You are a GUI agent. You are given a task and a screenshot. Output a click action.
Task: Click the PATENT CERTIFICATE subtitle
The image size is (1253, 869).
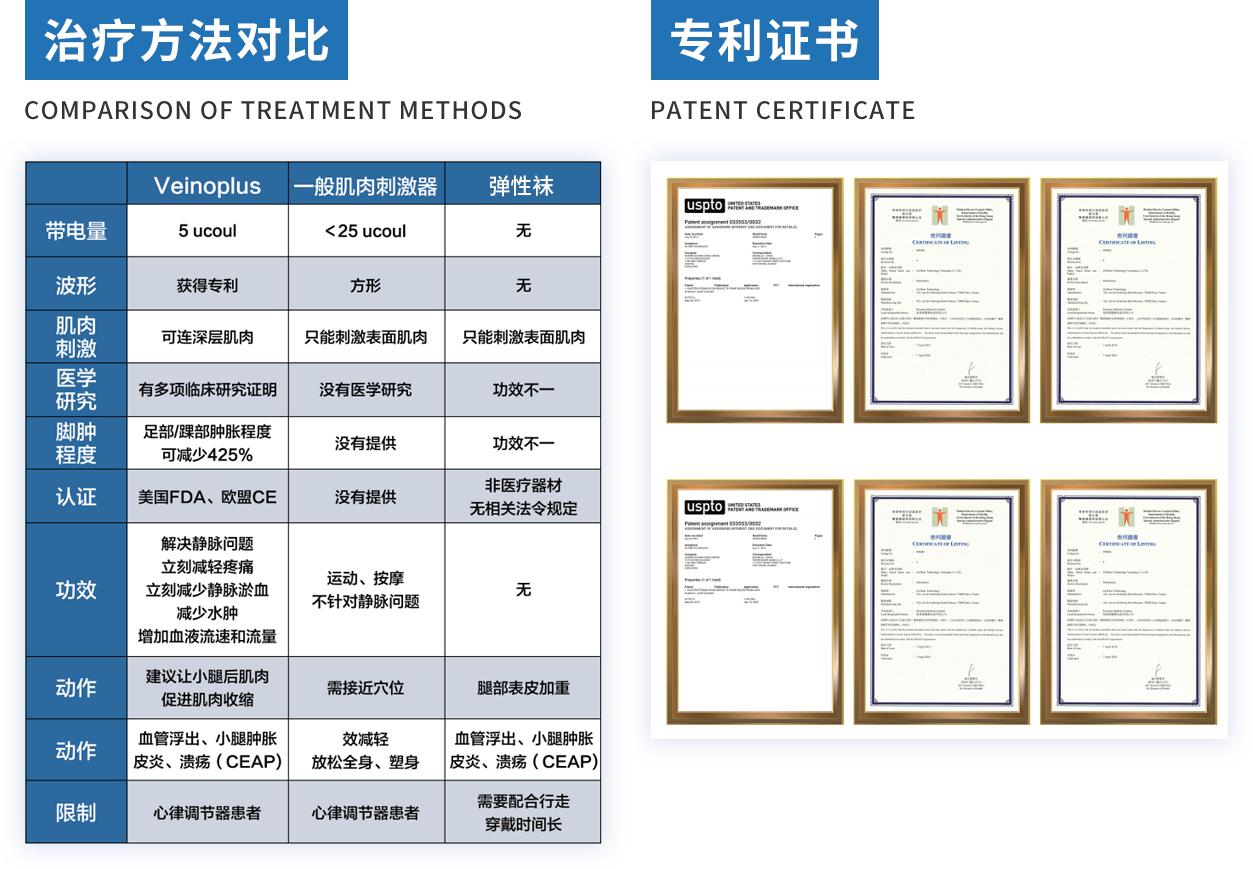(x=783, y=110)
